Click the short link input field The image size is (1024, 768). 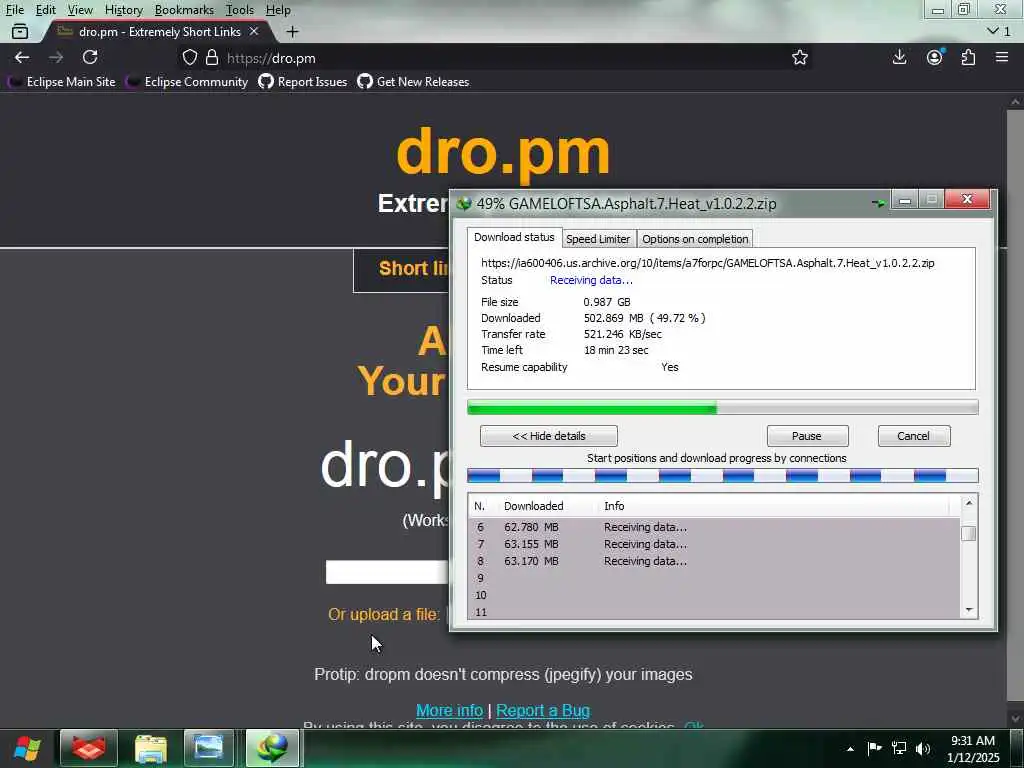tap(387, 571)
